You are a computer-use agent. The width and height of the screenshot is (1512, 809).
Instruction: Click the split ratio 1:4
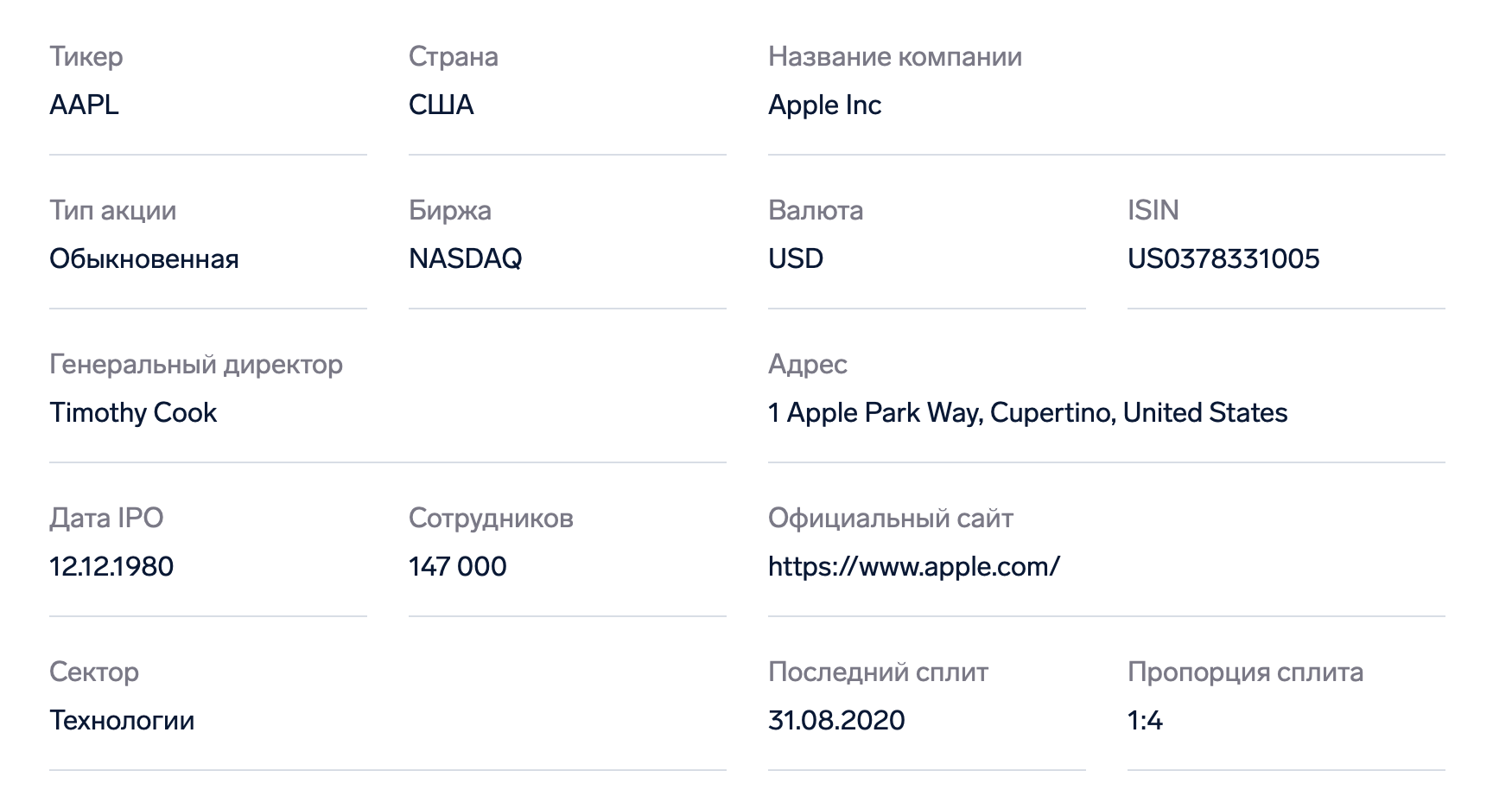[x=1145, y=720]
